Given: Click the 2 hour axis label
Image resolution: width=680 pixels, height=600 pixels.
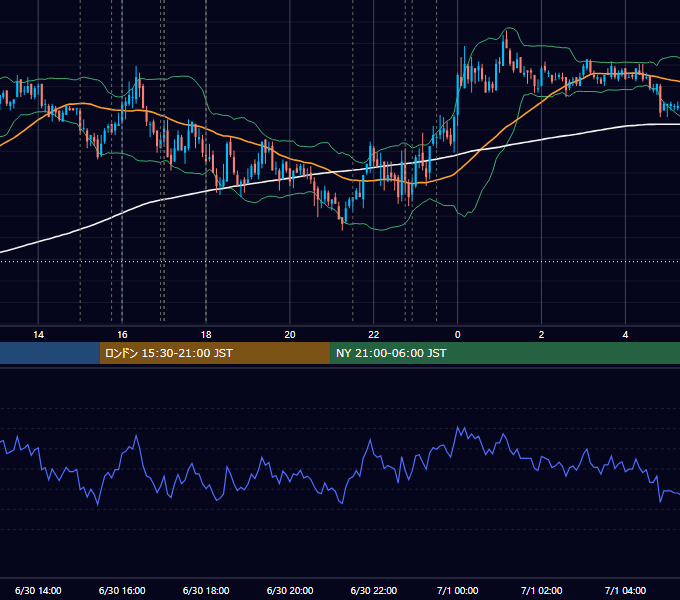Looking at the screenshot, I should pyautogui.click(x=541, y=335).
